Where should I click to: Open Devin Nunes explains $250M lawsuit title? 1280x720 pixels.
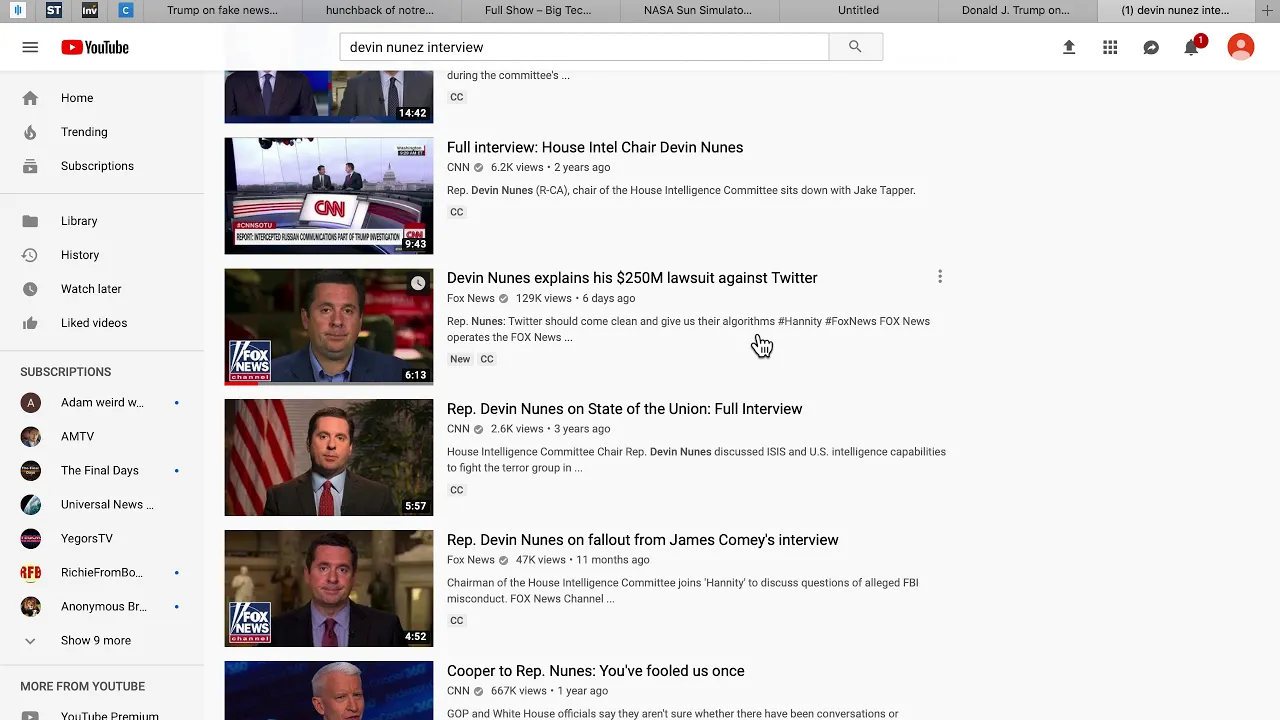[632, 278]
